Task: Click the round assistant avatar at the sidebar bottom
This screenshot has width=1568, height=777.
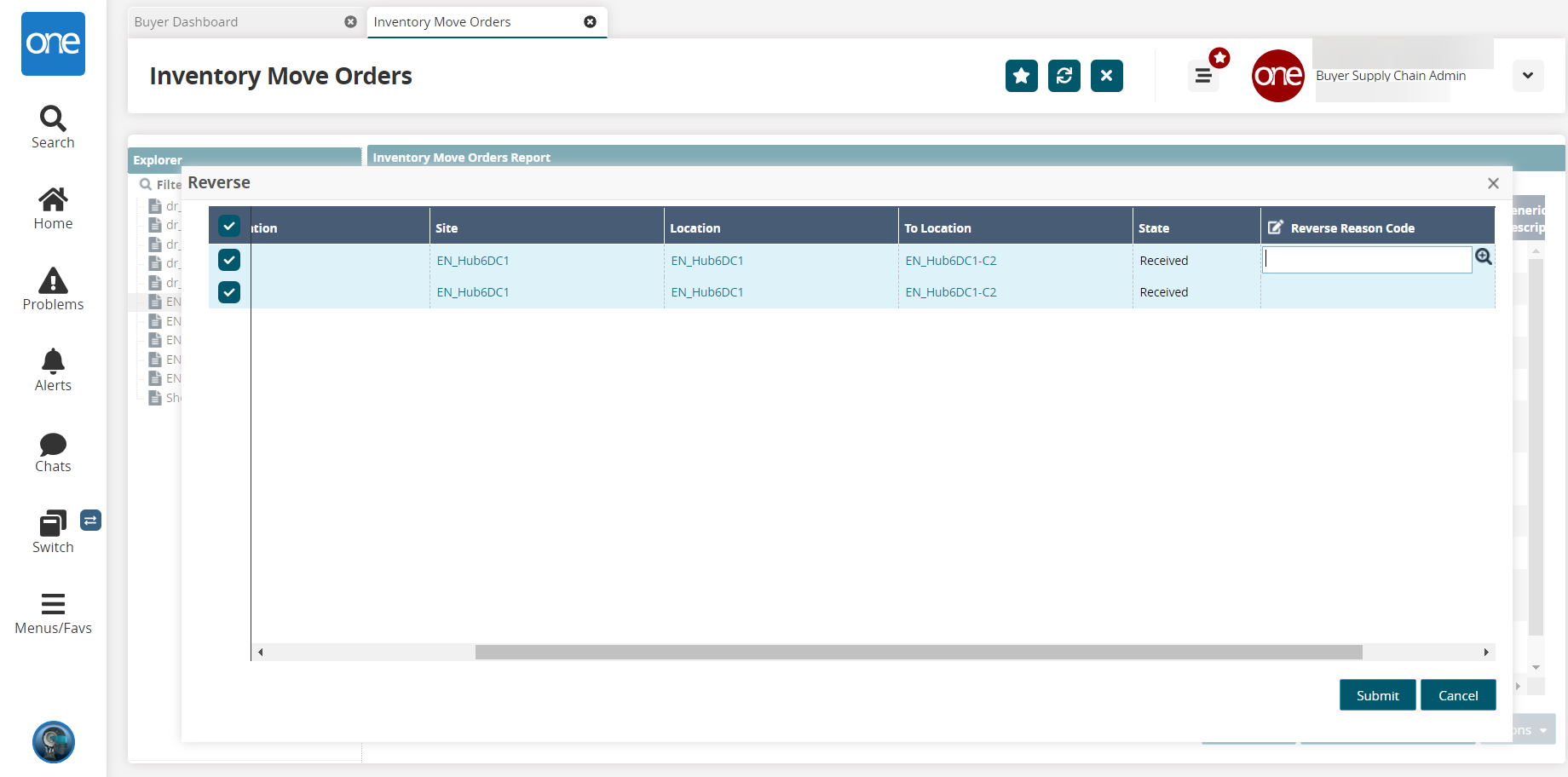Action: (x=54, y=742)
